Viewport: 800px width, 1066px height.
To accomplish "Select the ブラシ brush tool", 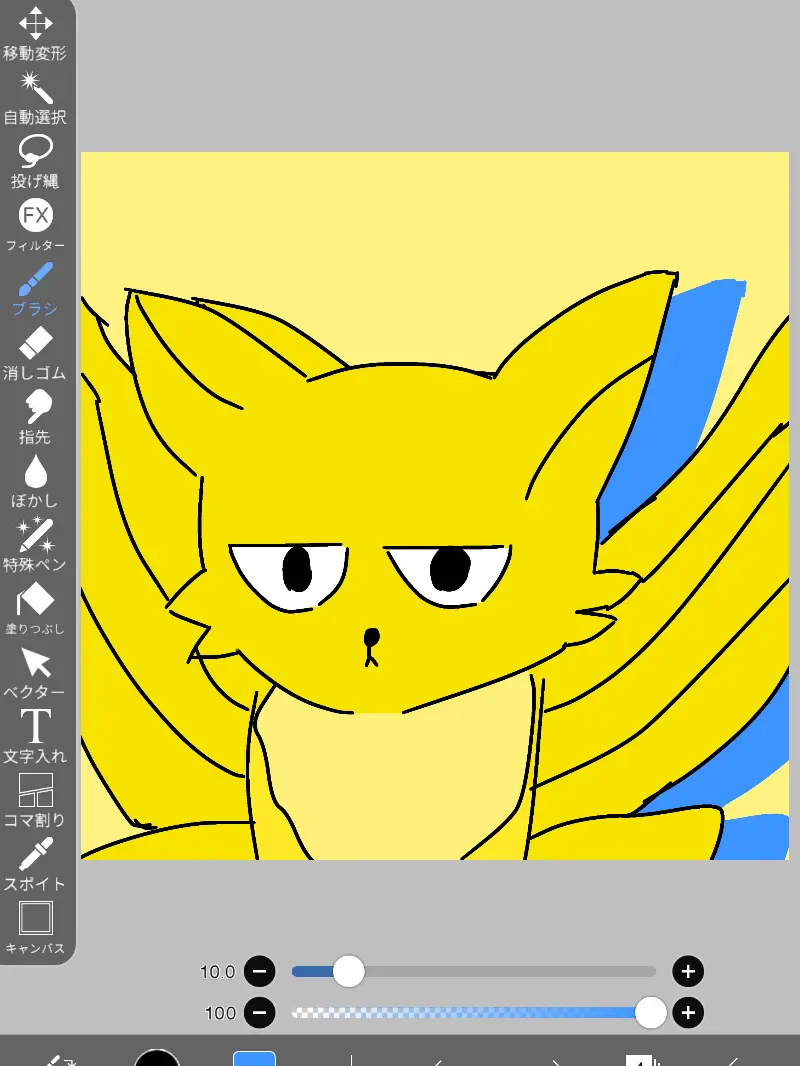I will tap(35, 290).
